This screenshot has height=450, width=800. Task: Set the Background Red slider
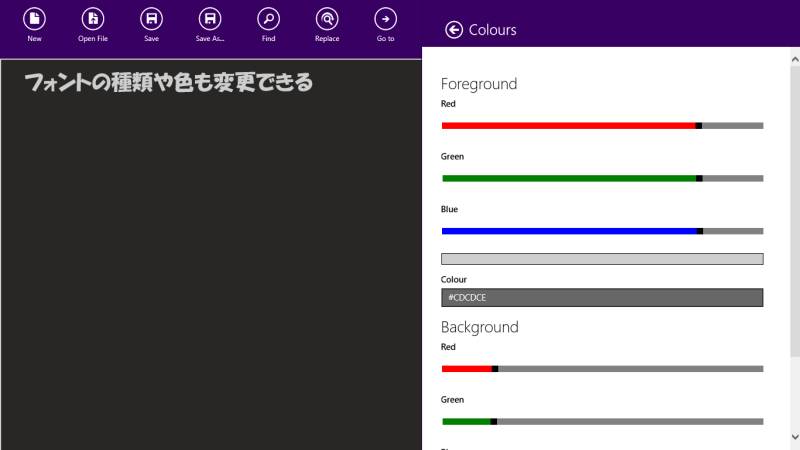(x=602, y=369)
